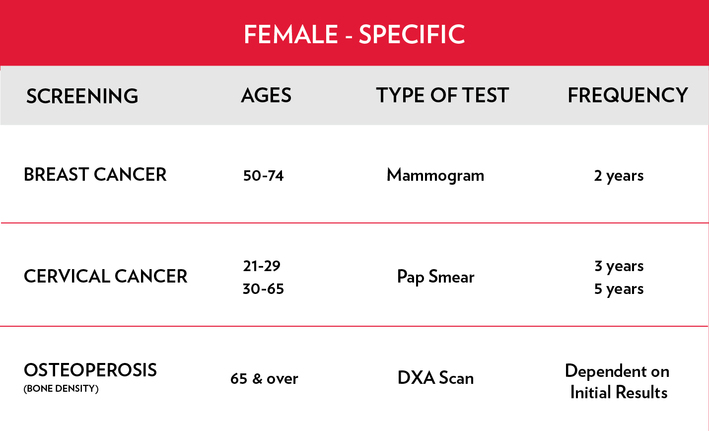Select the FREQUENCY column header
Image resolution: width=709 pixels, height=431 pixels.
628,96
